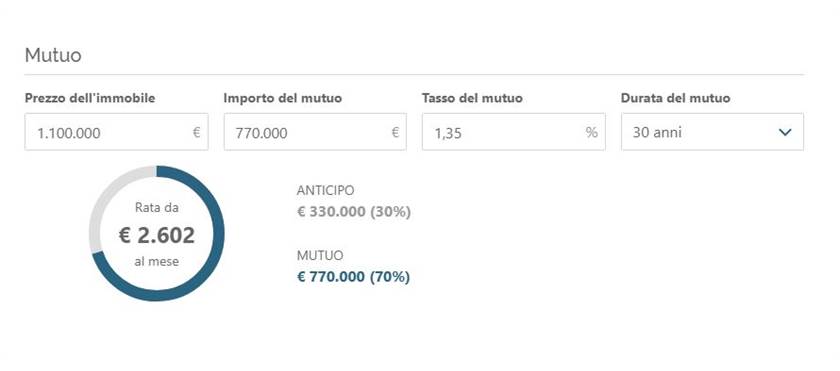Image resolution: width=840 pixels, height=371 pixels.
Task: Click the euro symbol in the mortgage amount field
Action: pyautogui.click(x=395, y=132)
